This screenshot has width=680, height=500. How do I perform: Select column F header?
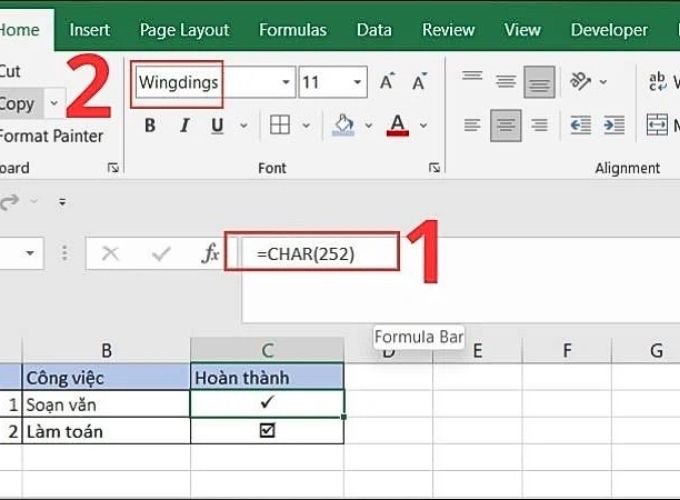tap(567, 350)
